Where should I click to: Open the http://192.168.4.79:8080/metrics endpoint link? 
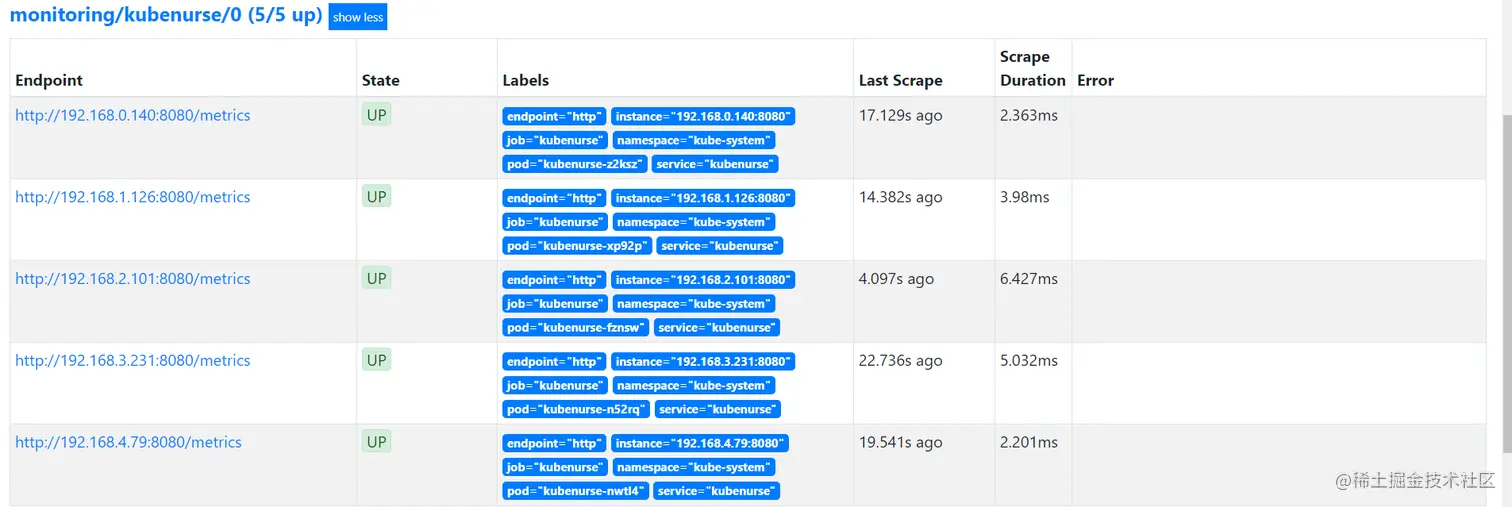(128, 442)
